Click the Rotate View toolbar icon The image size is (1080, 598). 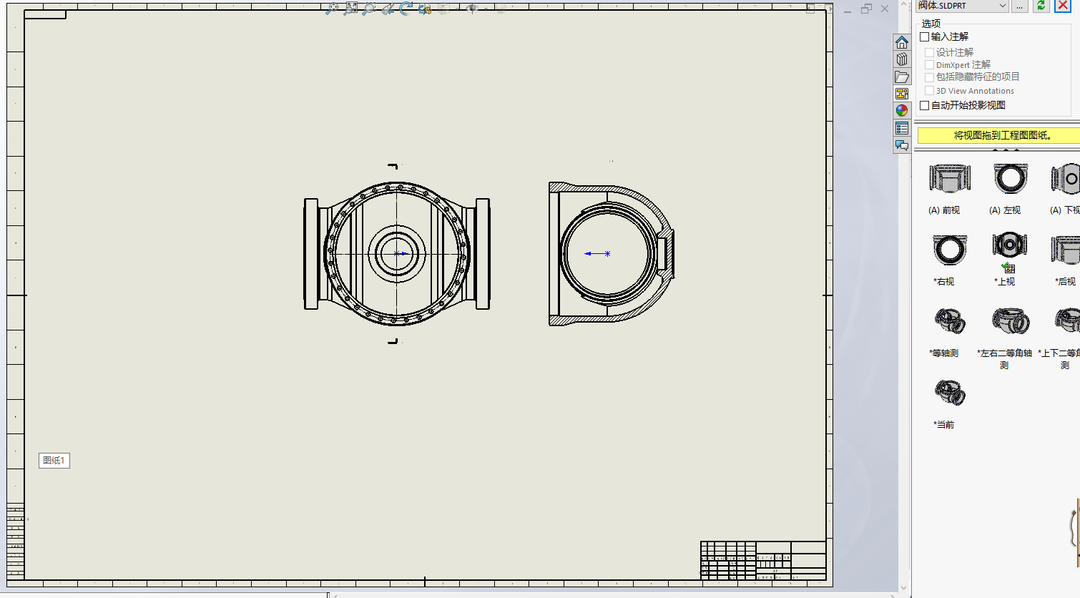406,8
